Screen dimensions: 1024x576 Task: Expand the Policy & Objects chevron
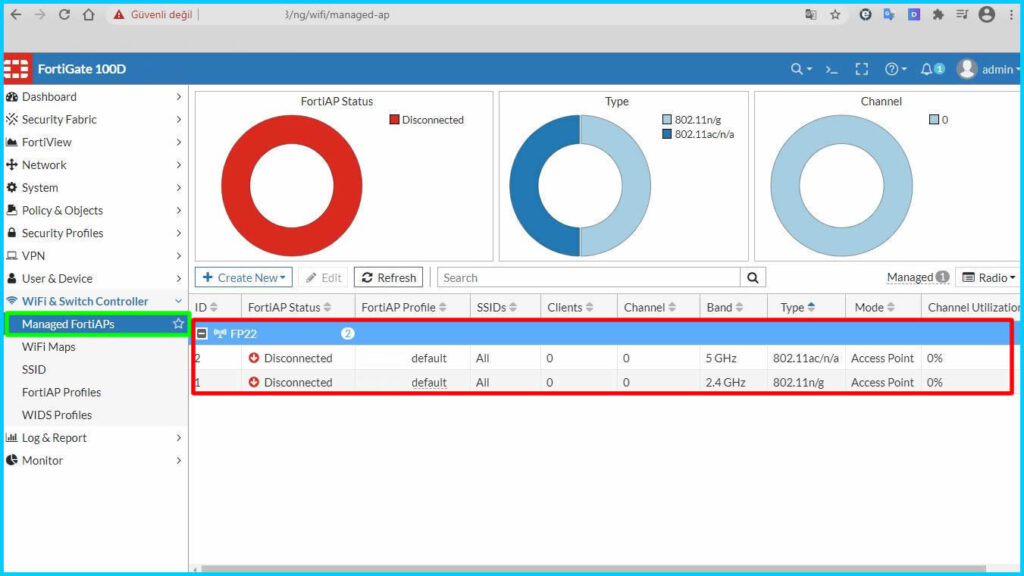pyautogui.click(x=178, y=210)
